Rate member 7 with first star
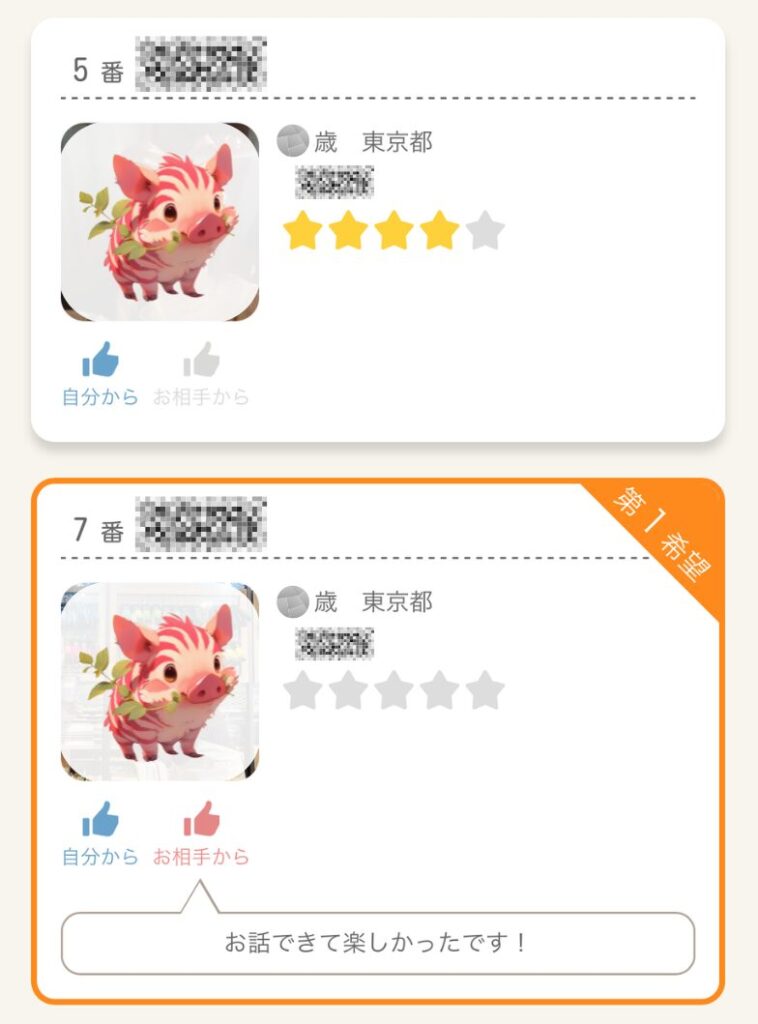The height and width of the screenshot is (1024, 758). 303,690
